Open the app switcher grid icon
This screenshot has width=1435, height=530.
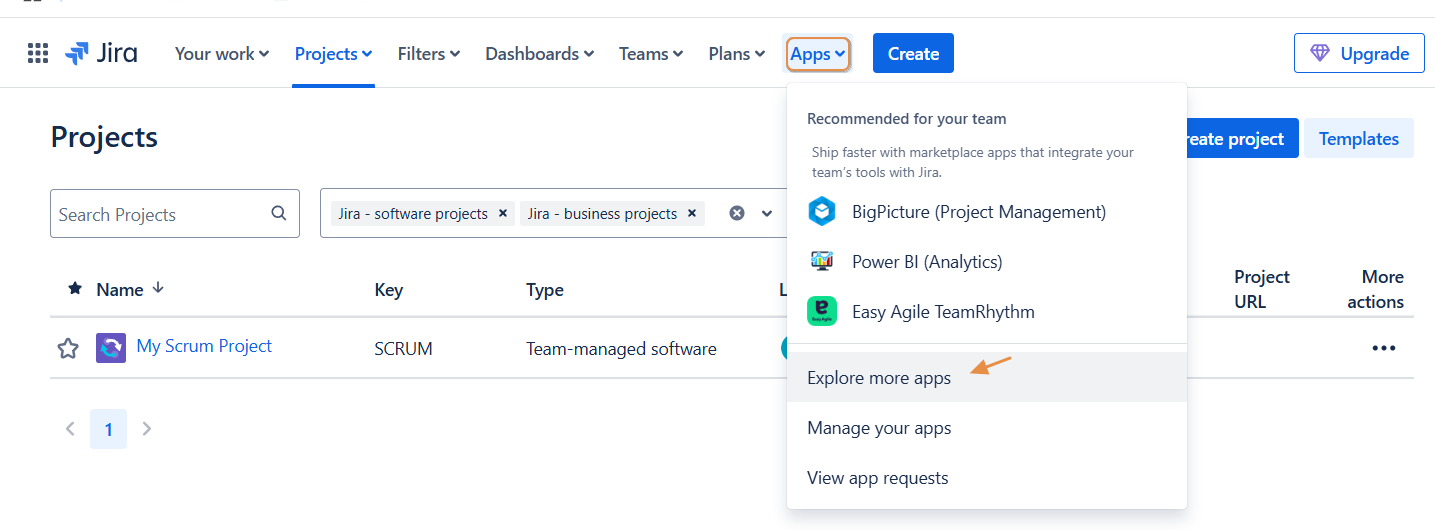38,54
